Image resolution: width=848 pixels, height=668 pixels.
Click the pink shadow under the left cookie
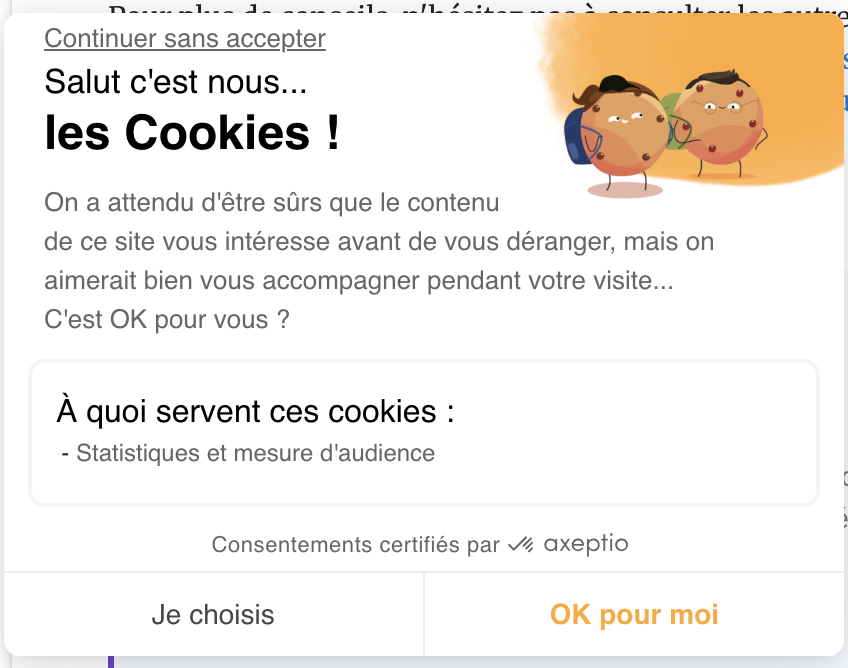click(625, 190)
